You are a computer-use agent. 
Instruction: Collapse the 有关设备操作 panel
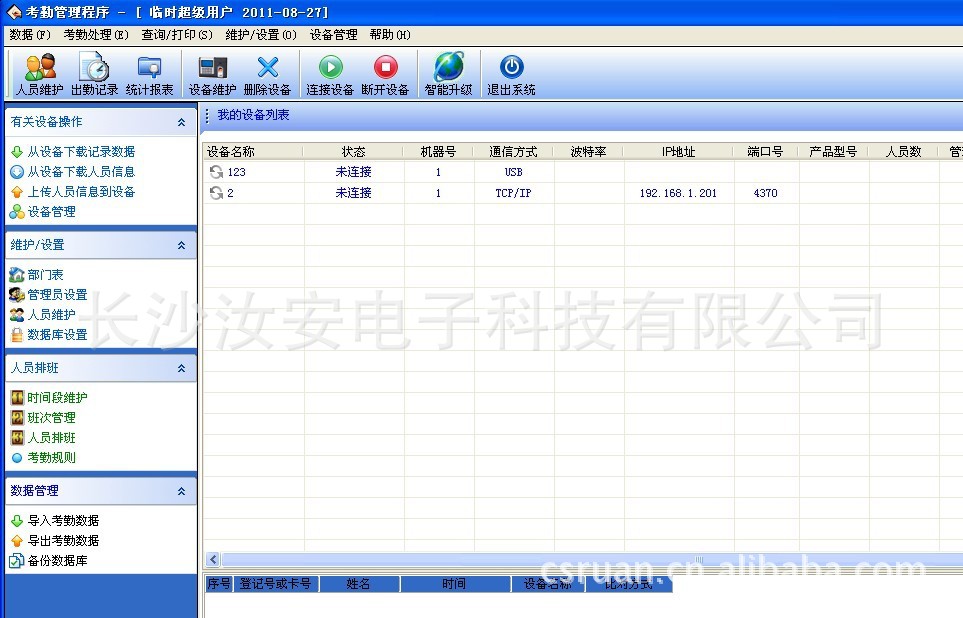[x=181, y=122]
